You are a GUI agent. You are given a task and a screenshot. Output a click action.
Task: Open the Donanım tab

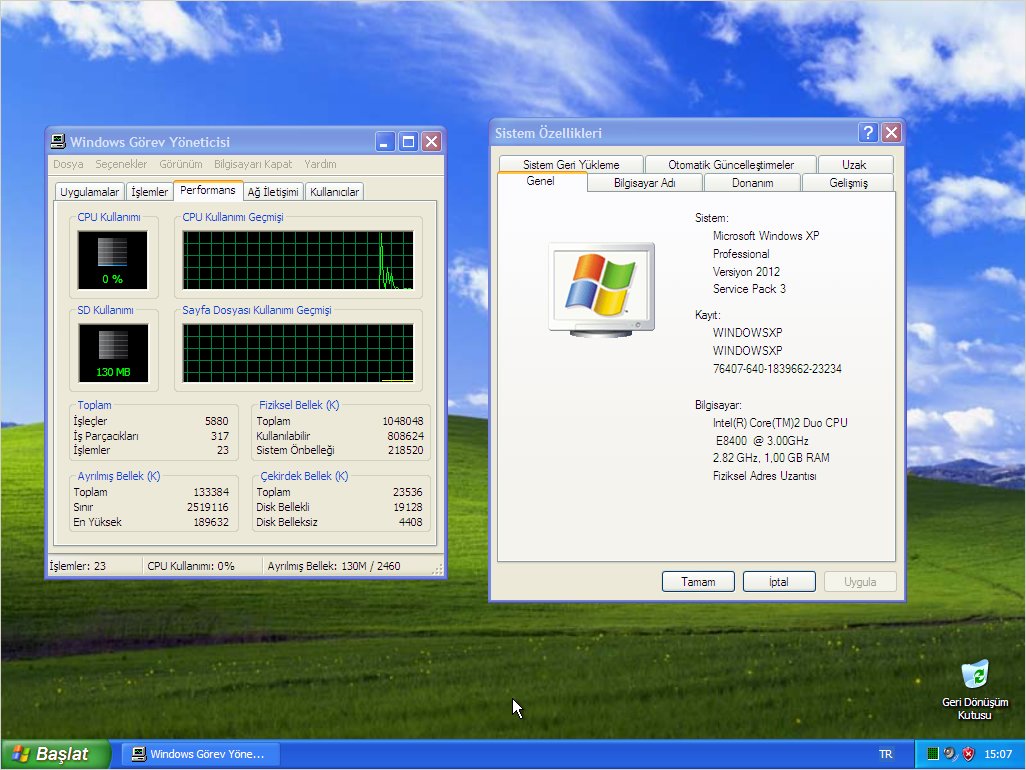point(752,183)
